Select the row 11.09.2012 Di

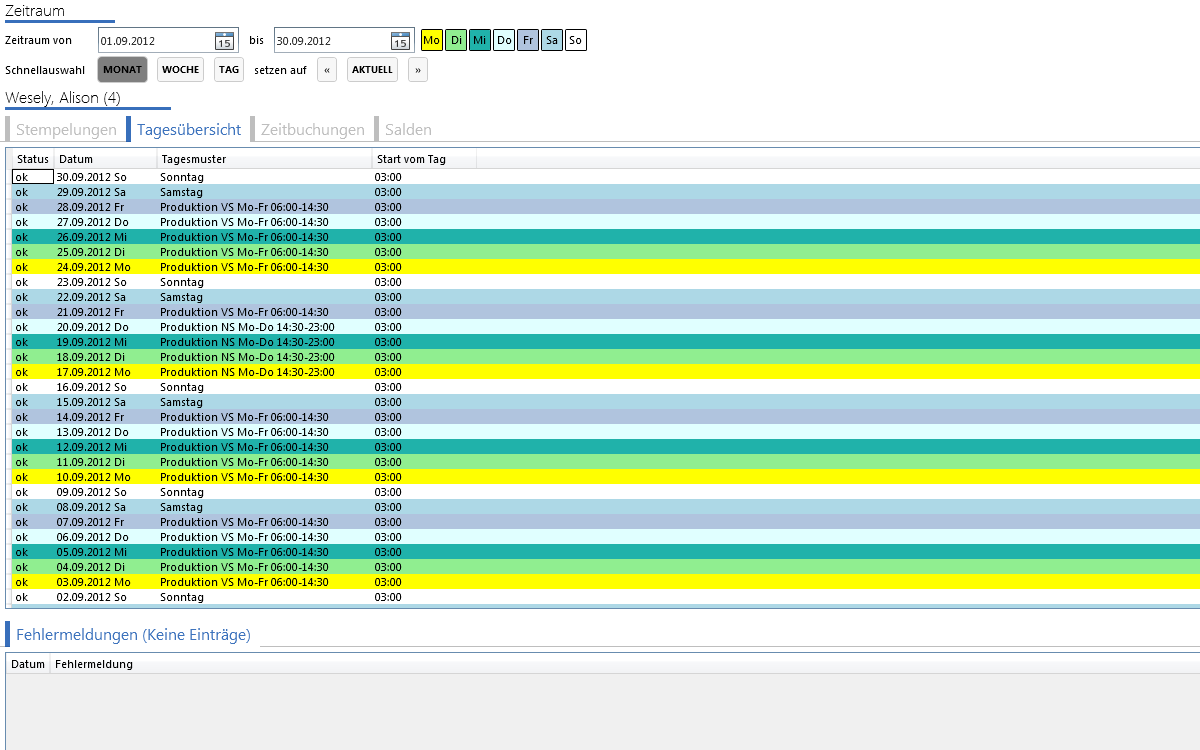[x=606, y=462]
